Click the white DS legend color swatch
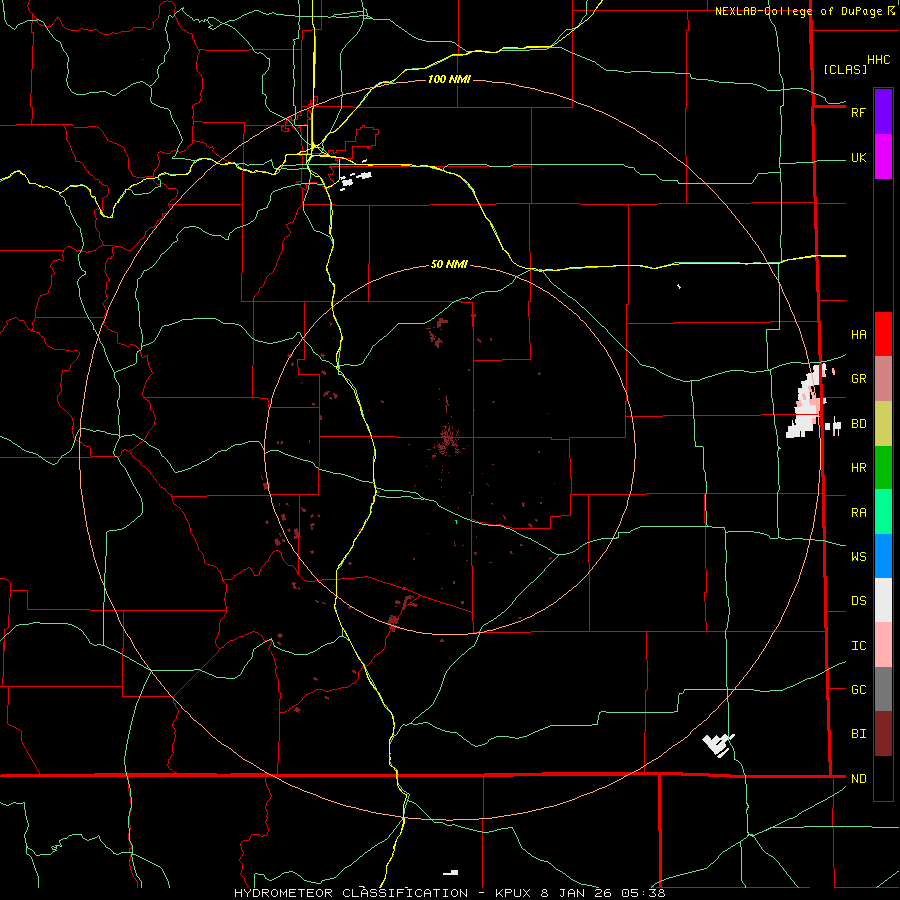900x900 pixels. pyautogui.click(x=883, y=600)
